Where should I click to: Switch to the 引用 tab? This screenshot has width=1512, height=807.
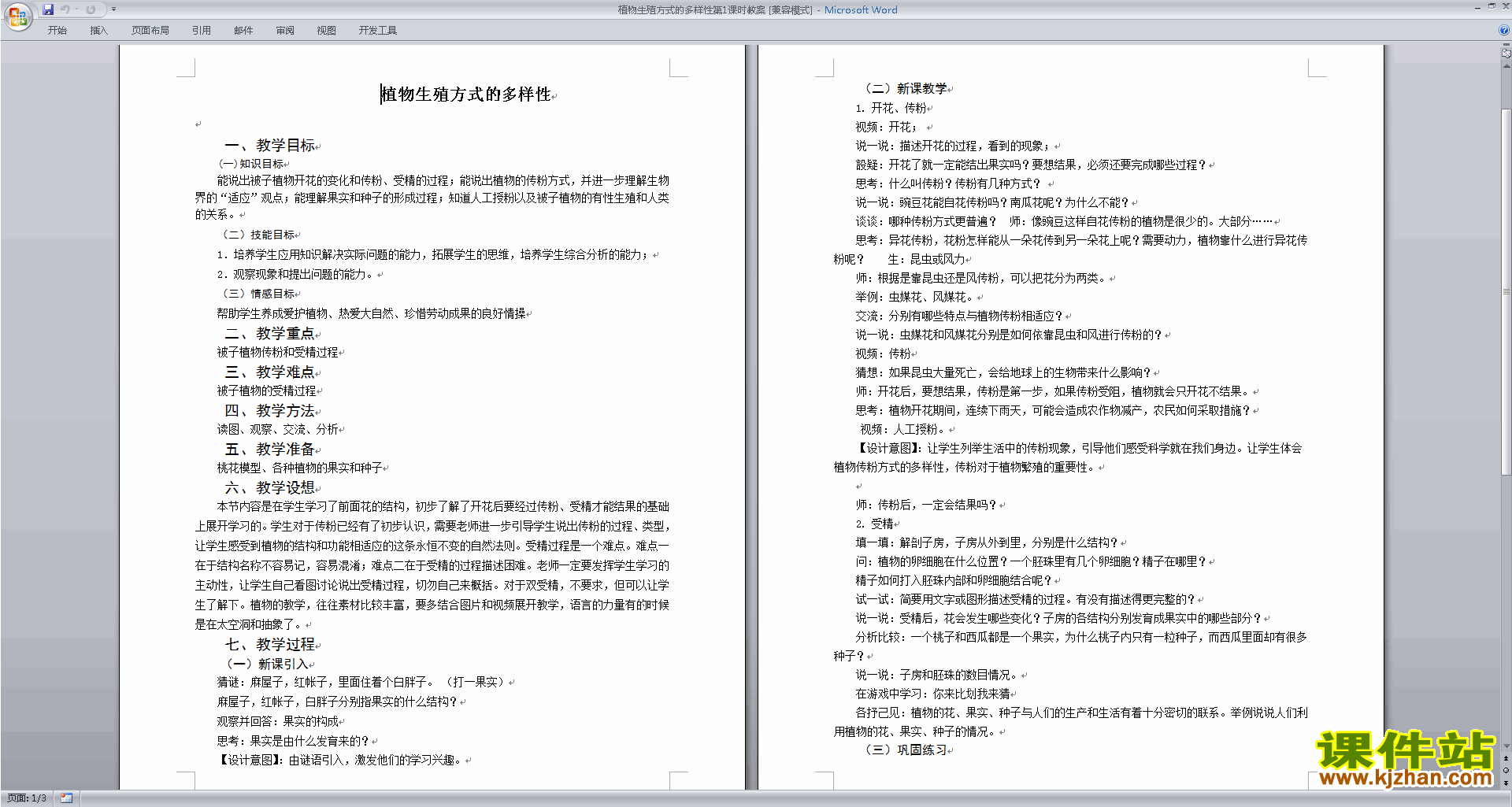pyautogui.click(x=202, y=31)
